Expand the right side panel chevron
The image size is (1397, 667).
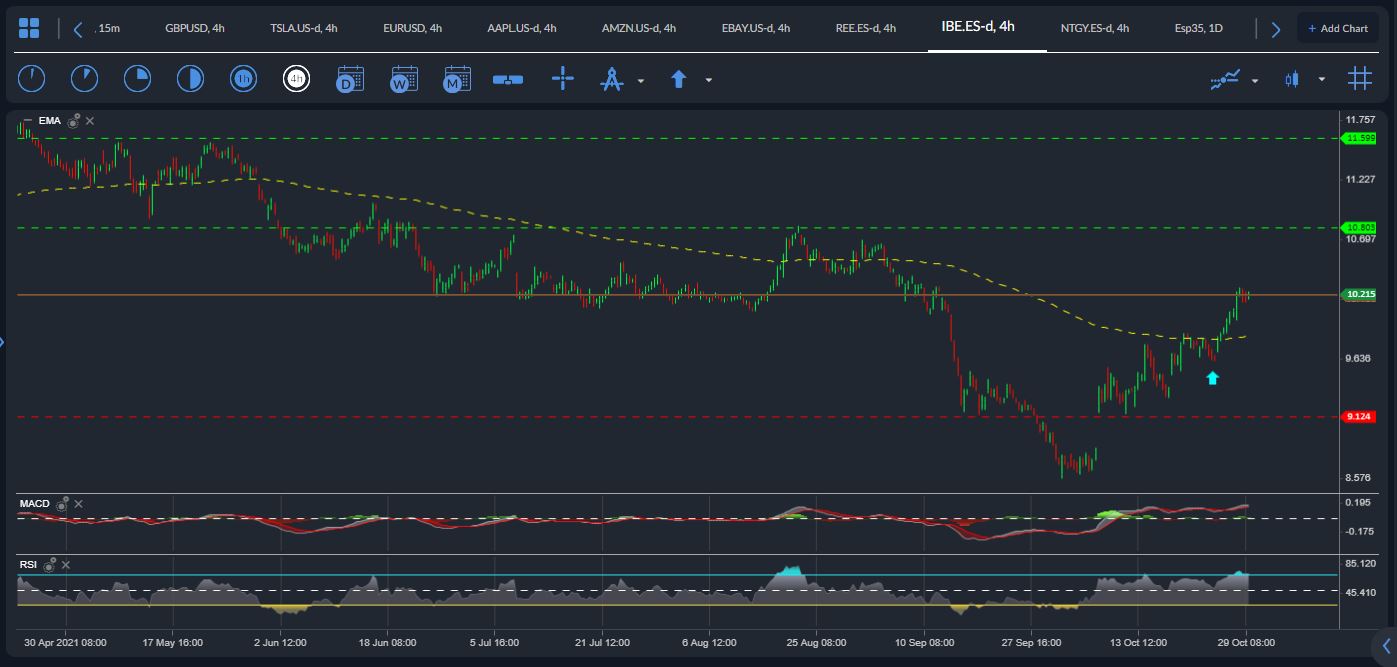(1387, 645)
